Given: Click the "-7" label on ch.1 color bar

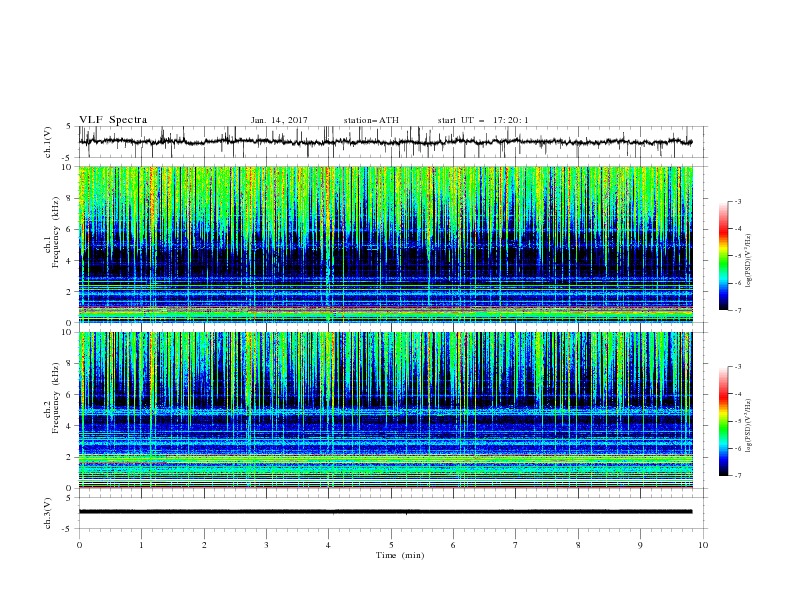Looking at the screenshot, I should 738,310.
